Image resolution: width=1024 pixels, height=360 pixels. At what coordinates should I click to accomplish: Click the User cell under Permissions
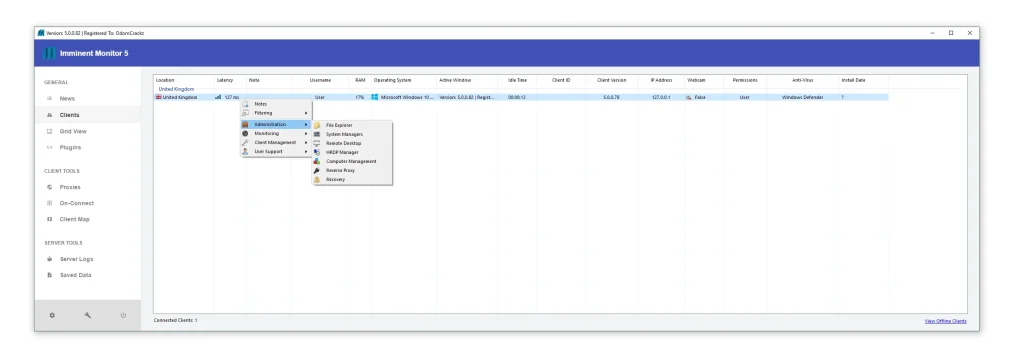744,97
